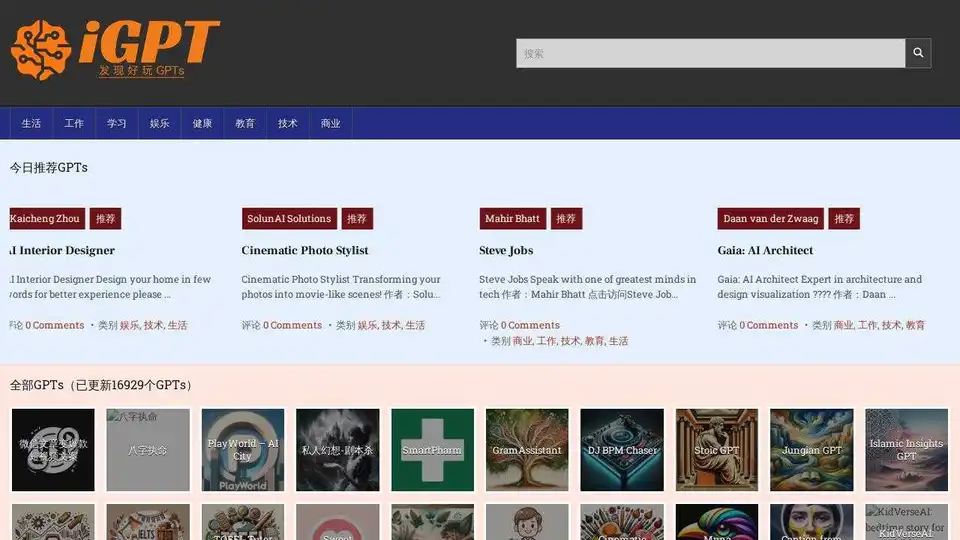Click 推荐 tag next to Daan van der Zwaag
The width and height of the screenshot is (960, 540).
[844, 219]
